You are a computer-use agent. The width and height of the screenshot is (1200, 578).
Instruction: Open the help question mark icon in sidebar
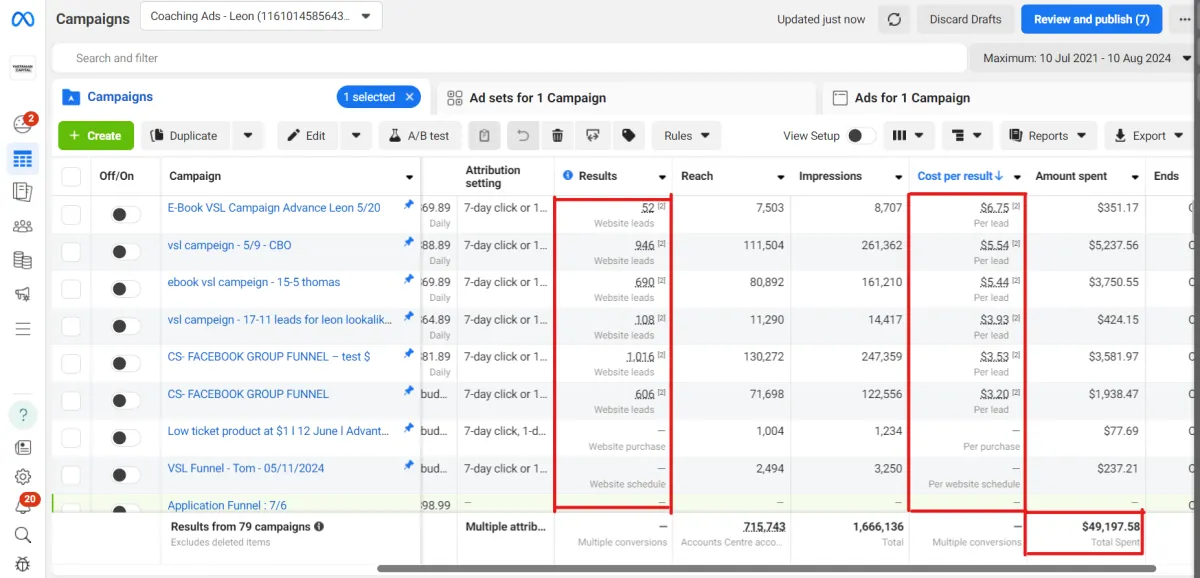(x=22, y=414)
